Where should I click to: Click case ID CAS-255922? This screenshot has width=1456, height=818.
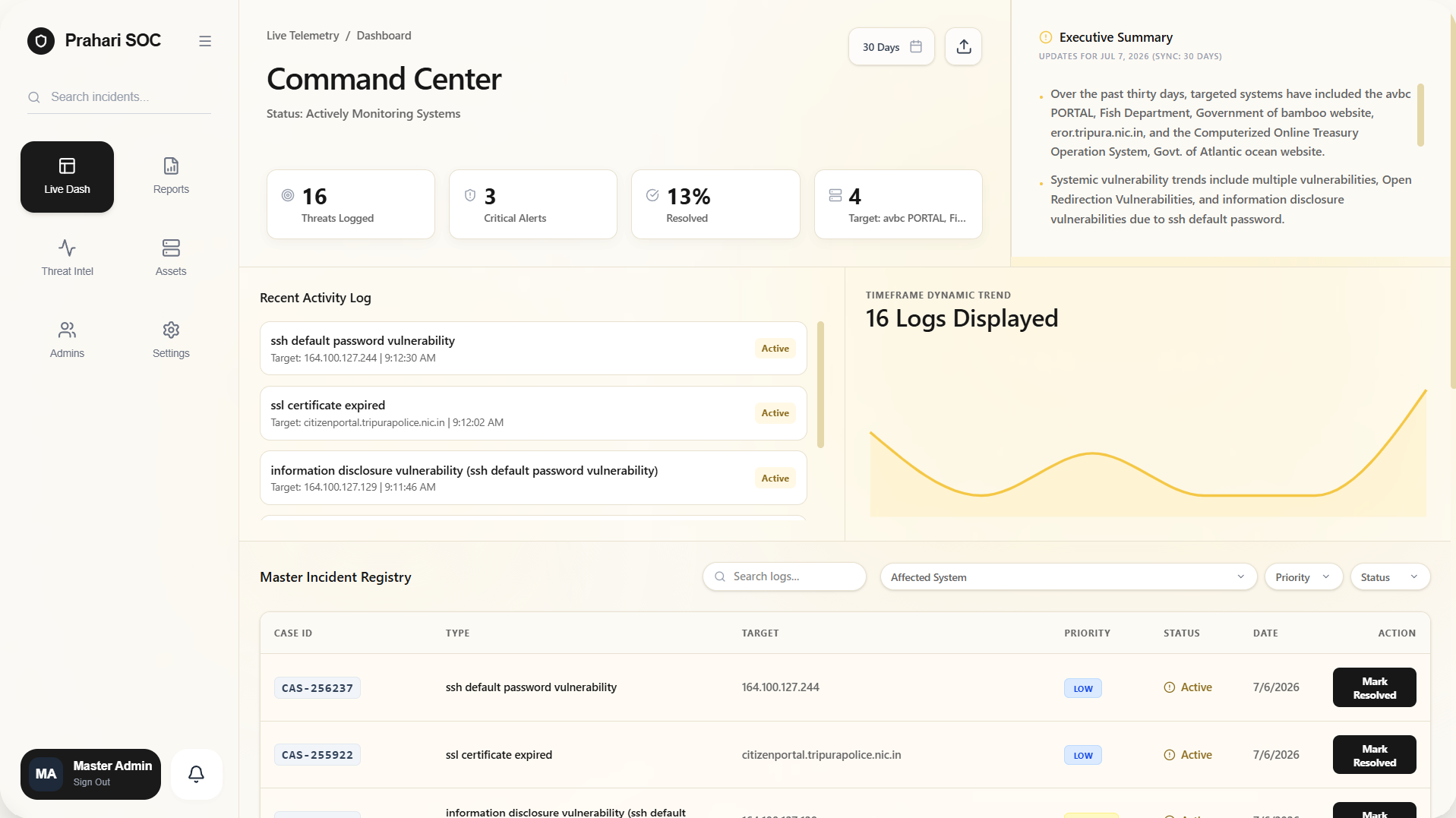317,755
